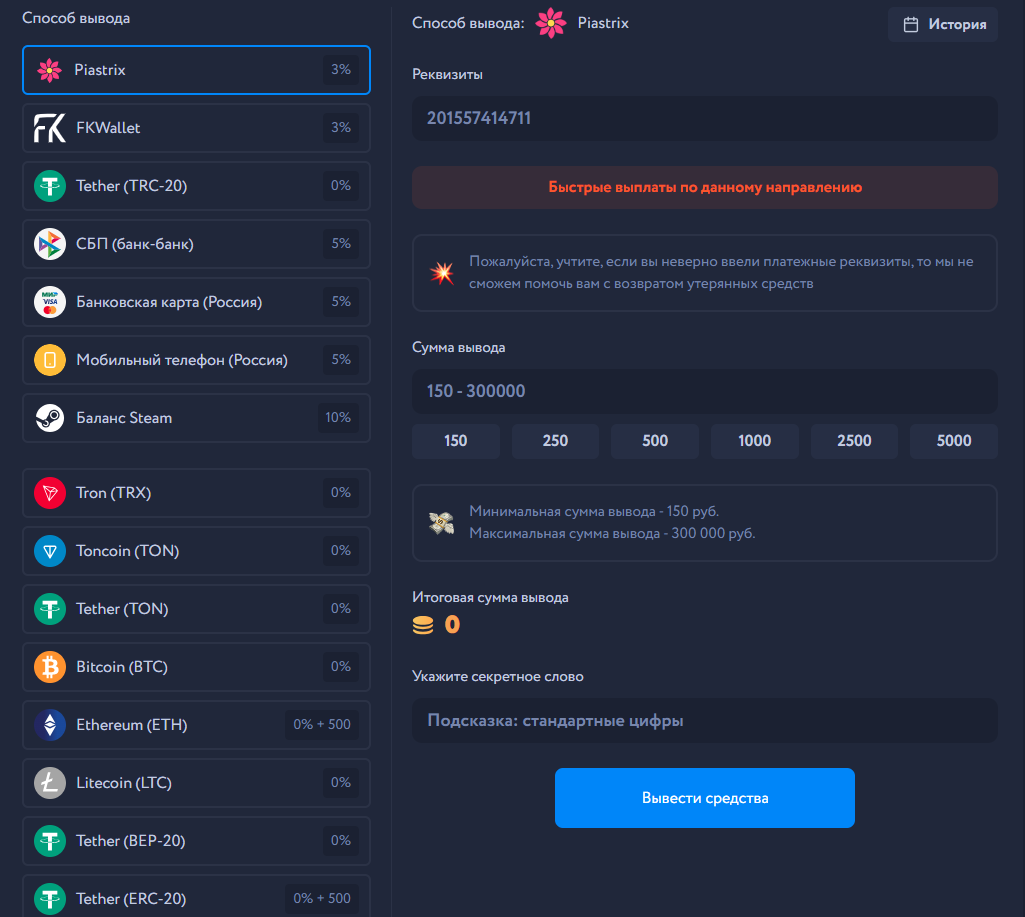Click the 0% + 500 fee badge for Ethereum
Viewport: 1025px width, 917px height.
(322, 725)
